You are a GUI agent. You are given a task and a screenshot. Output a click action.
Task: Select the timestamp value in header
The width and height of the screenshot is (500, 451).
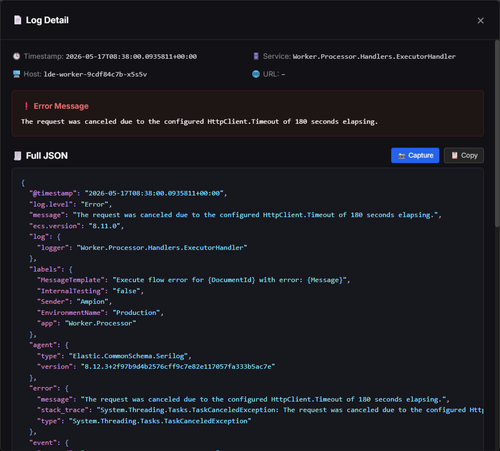click(131, 56)
